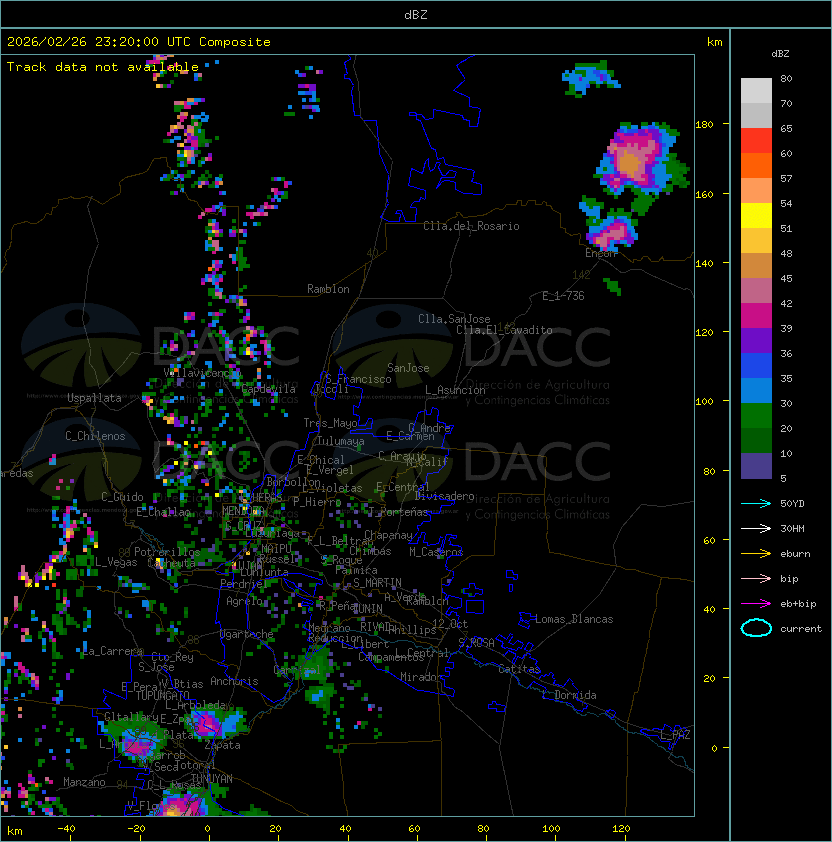Click the cyan 'current' ellipse legend icon
The image size is (832, 842).
(x=756, y=628)
